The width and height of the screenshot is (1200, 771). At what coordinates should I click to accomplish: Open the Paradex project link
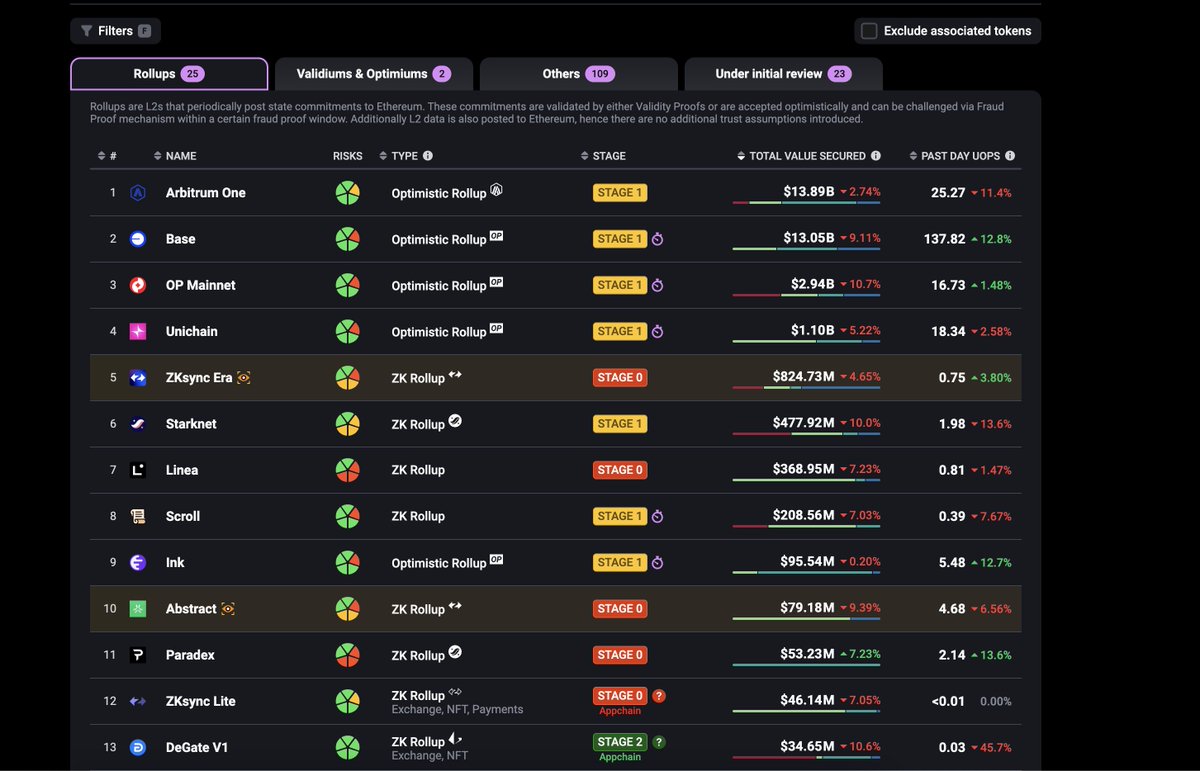[190, 655]
